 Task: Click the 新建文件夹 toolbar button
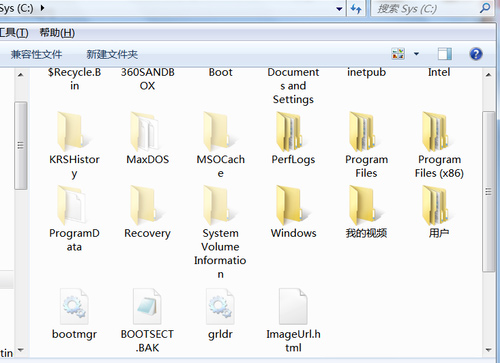(x=112, y=54)
